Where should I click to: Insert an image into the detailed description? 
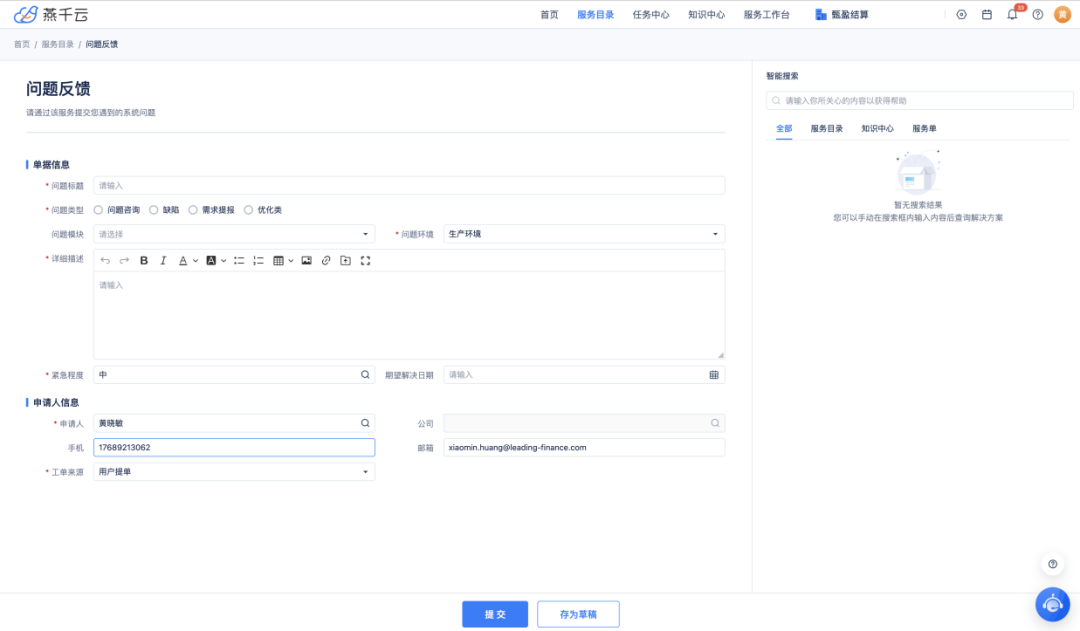pos(306,261)
